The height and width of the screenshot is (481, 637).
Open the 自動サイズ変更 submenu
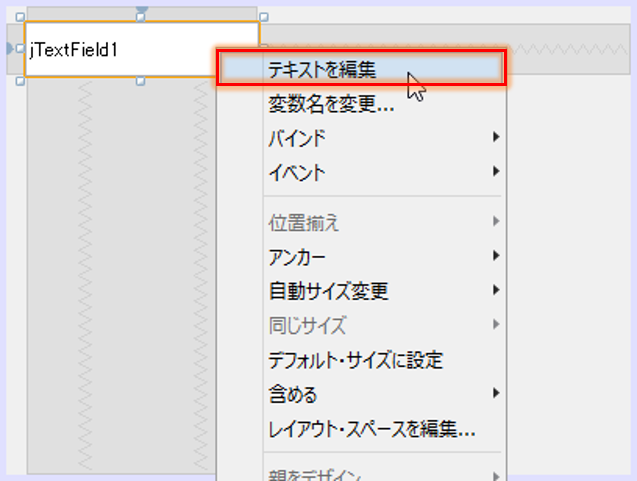(x=328, y=291)
